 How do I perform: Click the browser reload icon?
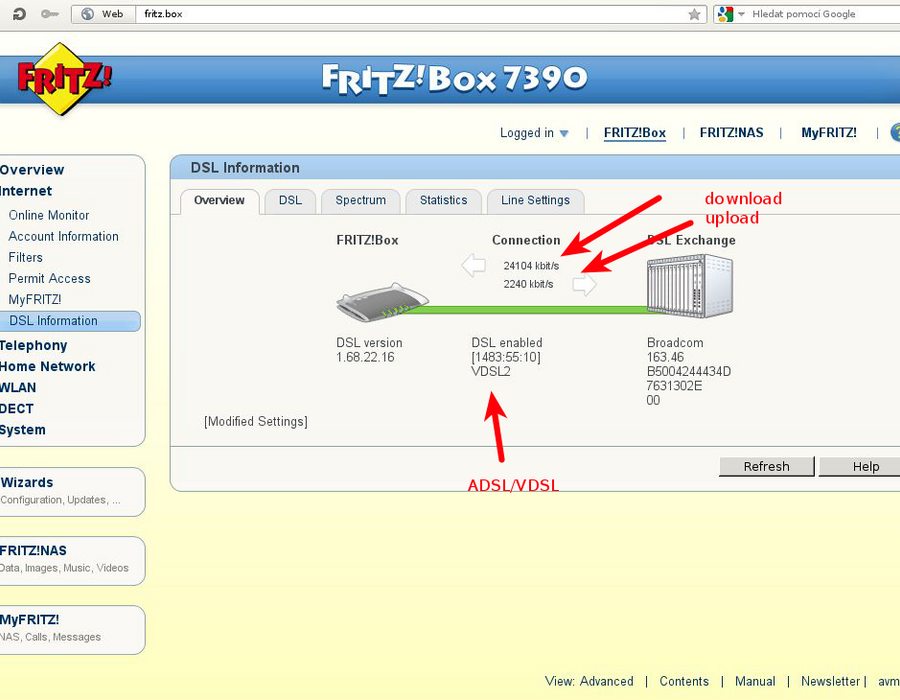[x=19, y=14]
